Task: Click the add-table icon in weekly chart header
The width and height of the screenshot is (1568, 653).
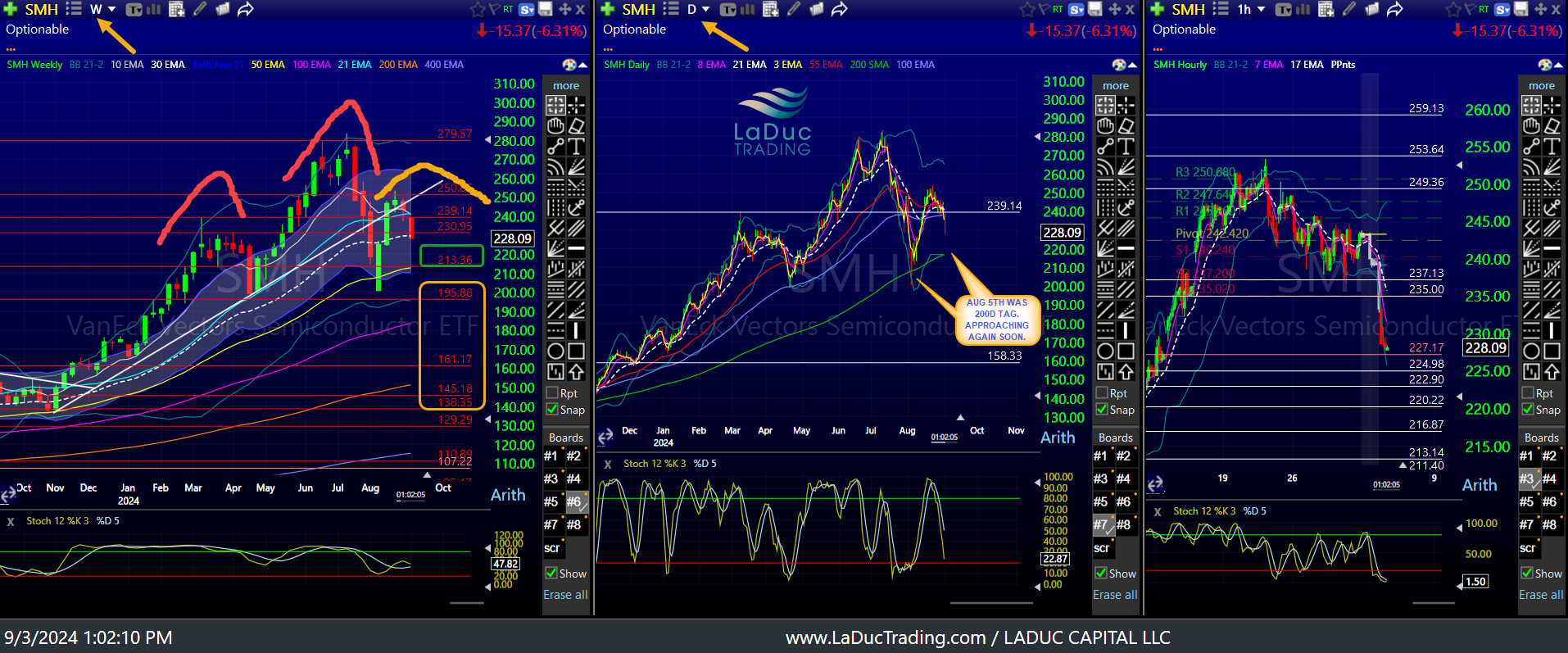Action: click(177, 10)
